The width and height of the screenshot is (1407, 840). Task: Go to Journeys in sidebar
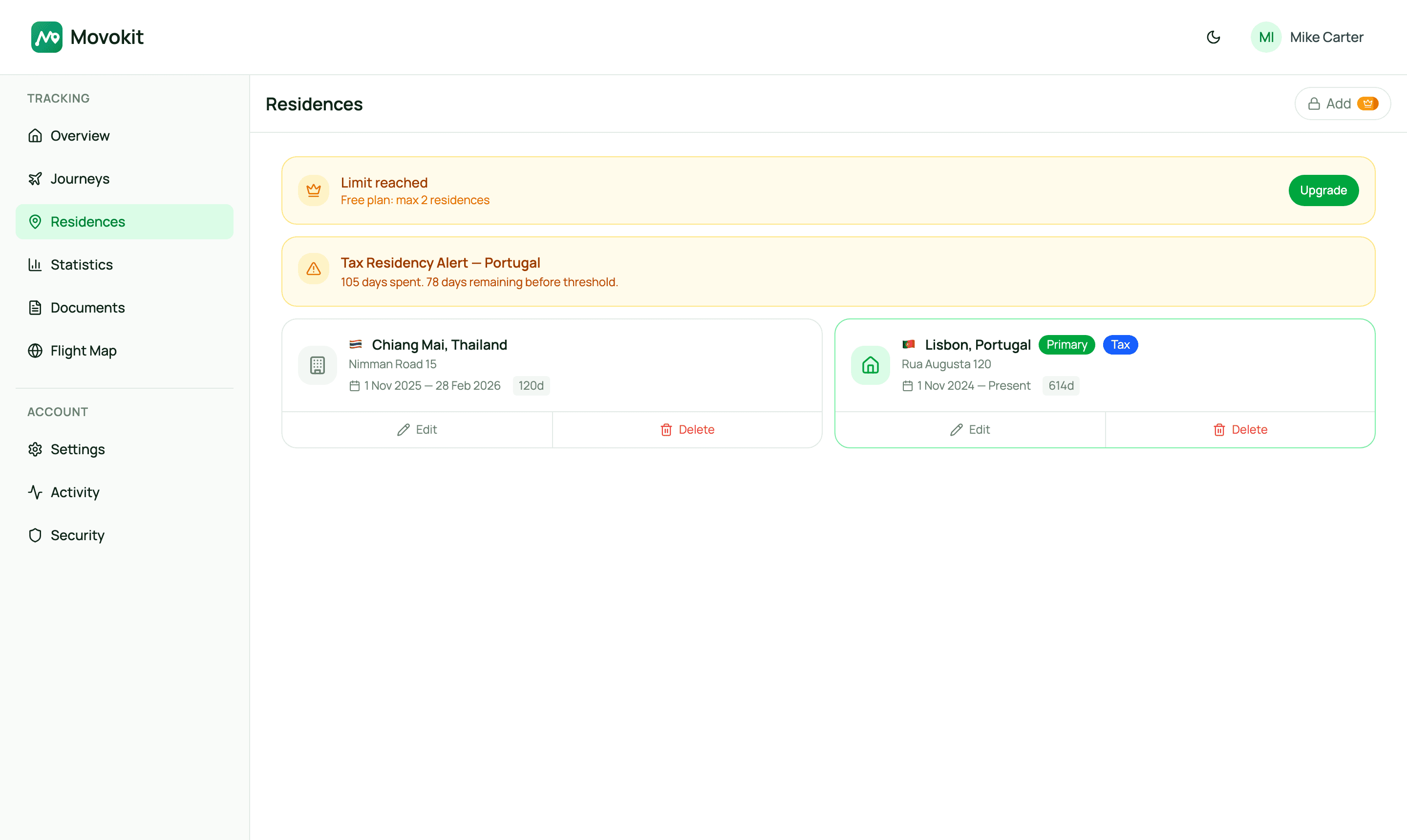125,179
